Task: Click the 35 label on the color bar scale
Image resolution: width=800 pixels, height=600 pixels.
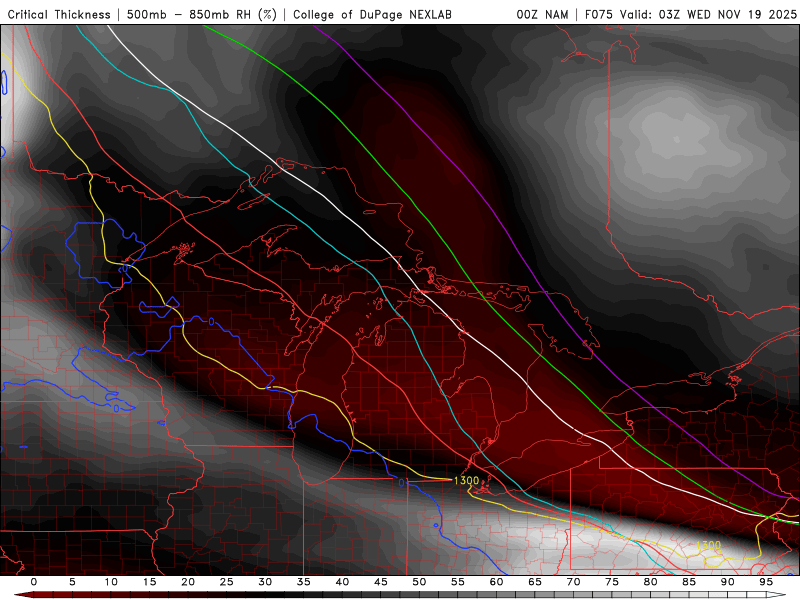Action: pos(304,582)
